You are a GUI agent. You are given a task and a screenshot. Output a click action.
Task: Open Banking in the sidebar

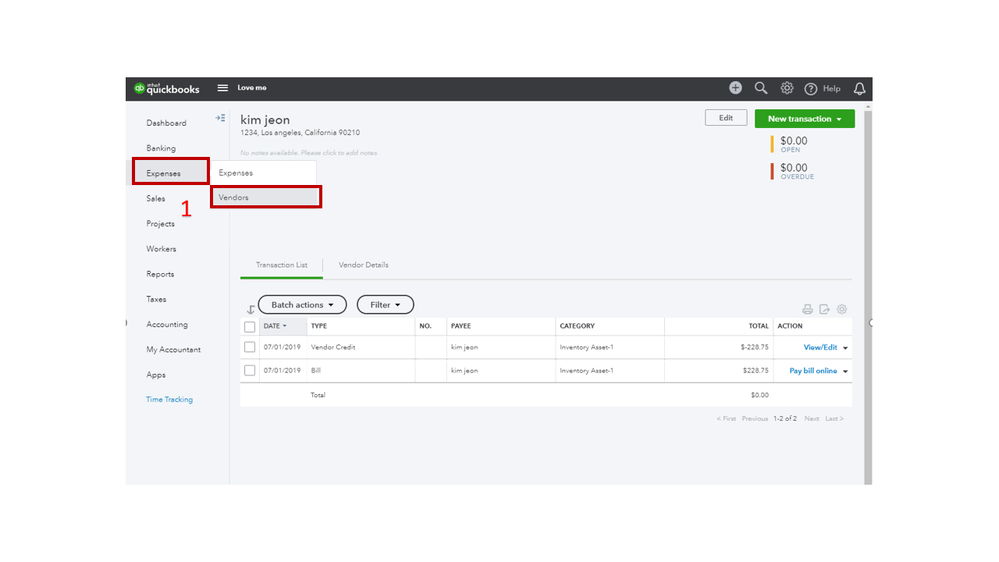coord(161,148)
